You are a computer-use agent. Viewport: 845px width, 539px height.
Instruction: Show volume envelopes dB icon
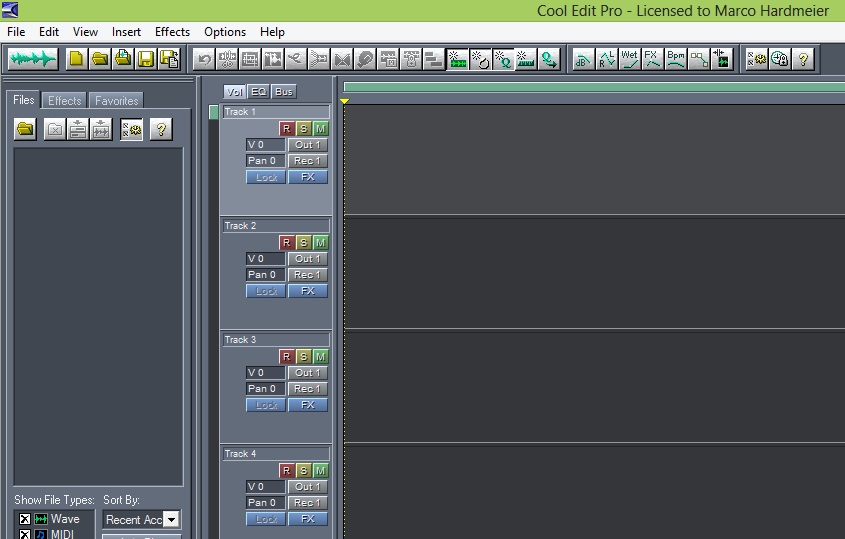(583, 59)
